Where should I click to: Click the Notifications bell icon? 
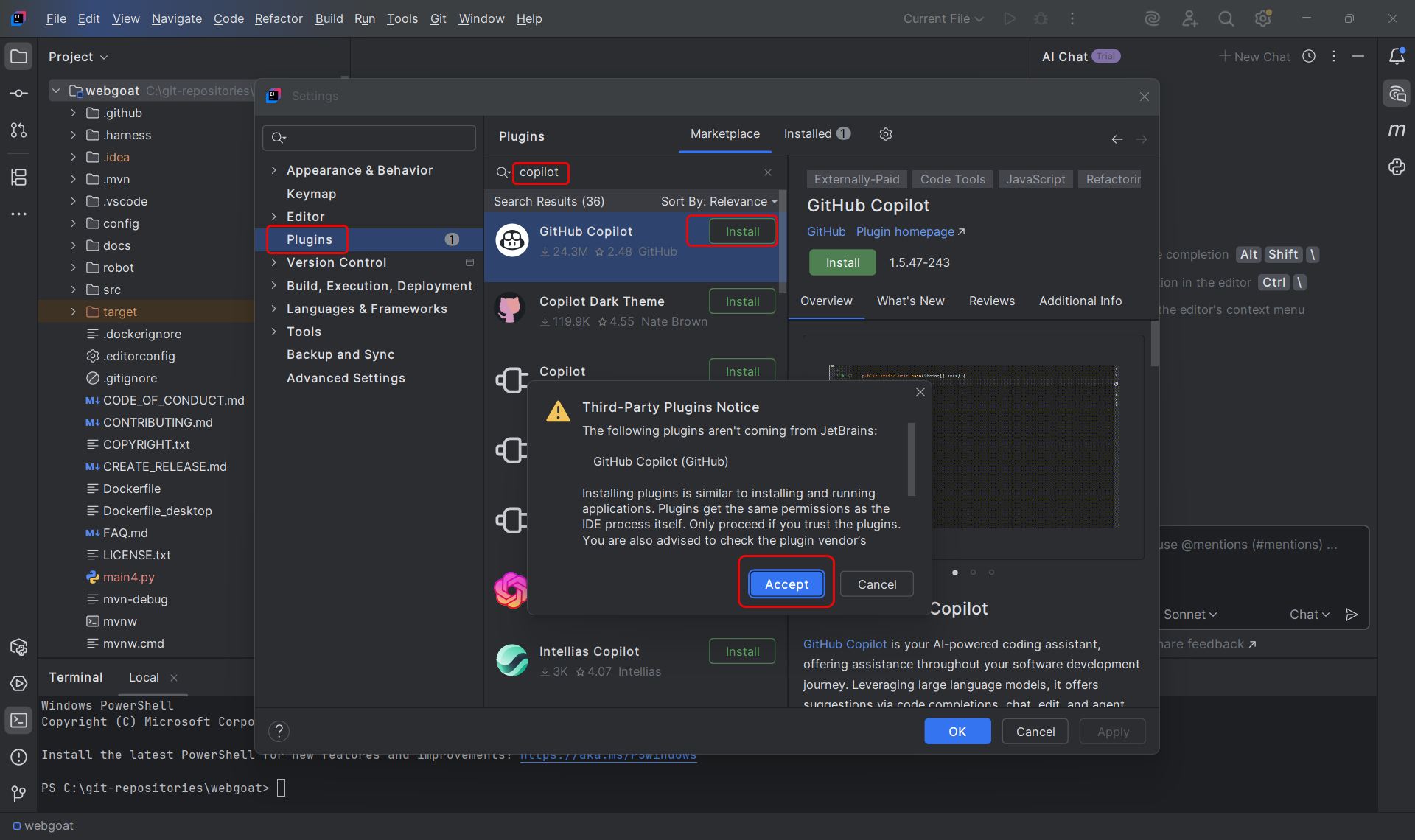[x=1397, y=57]
